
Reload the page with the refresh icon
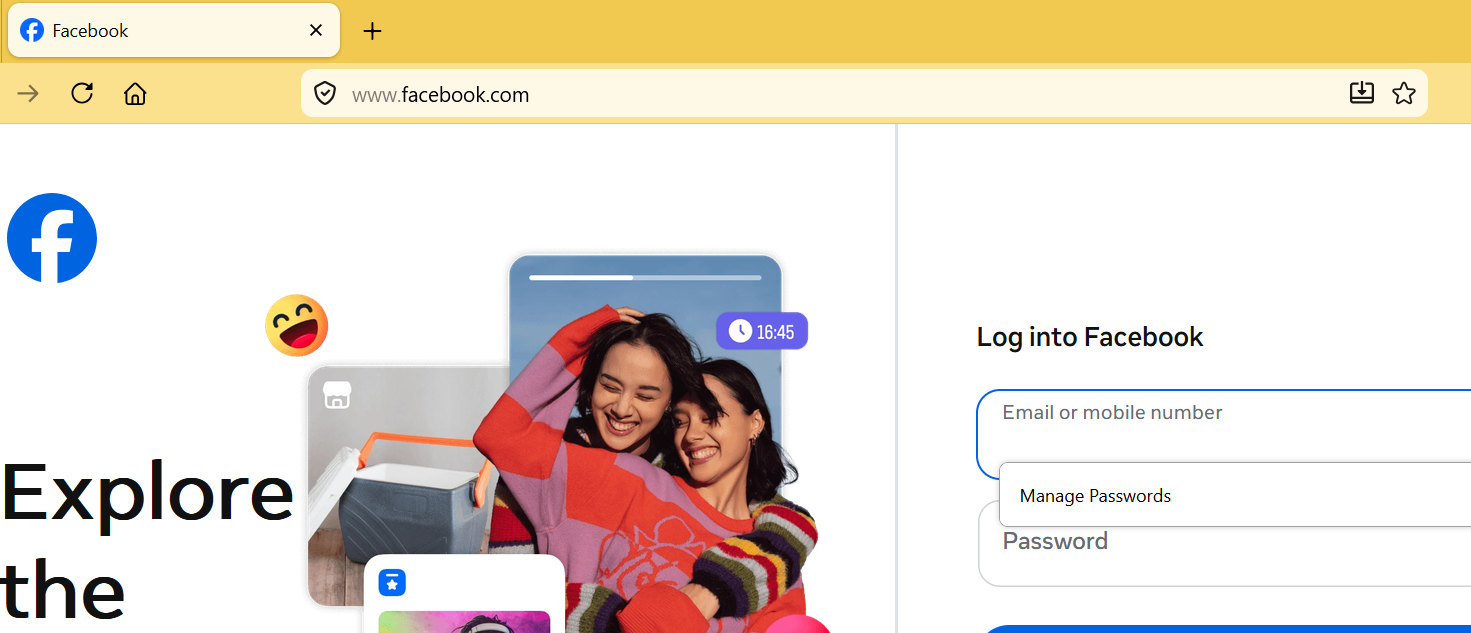point(82,94)
